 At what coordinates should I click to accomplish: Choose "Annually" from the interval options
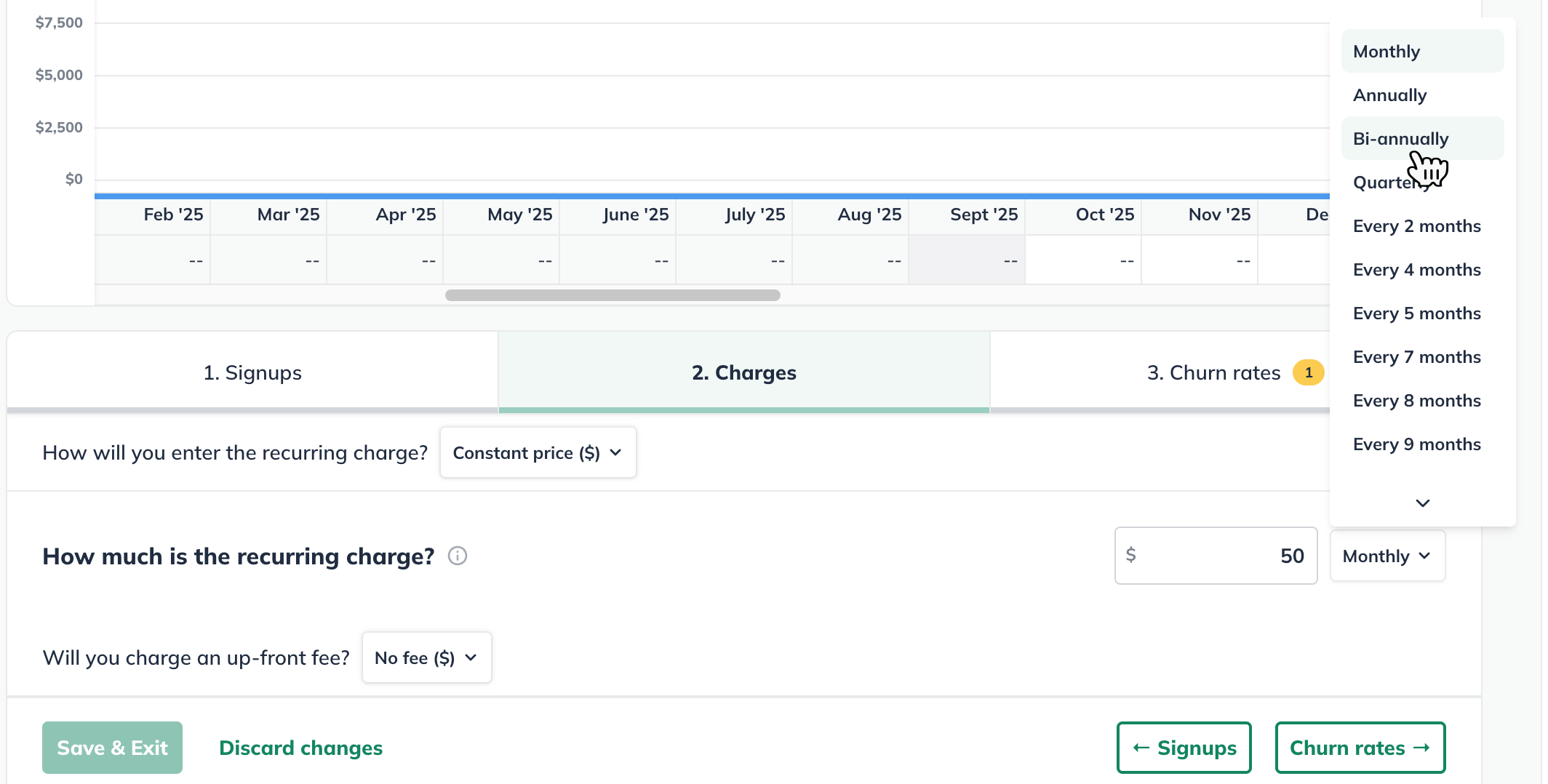[1389, 95]
